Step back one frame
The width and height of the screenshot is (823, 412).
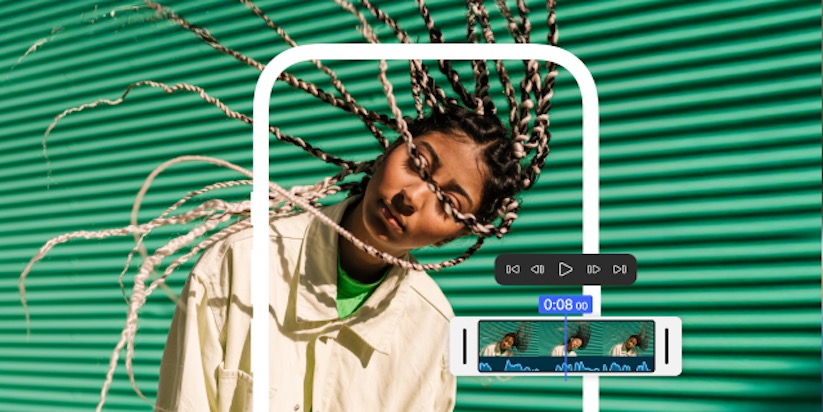pos(538,269)
